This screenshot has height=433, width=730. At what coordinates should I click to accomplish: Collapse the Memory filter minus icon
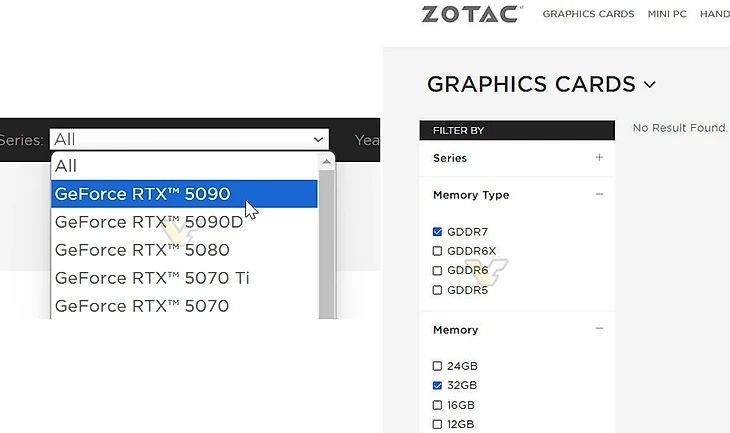(x=599, y=329)
